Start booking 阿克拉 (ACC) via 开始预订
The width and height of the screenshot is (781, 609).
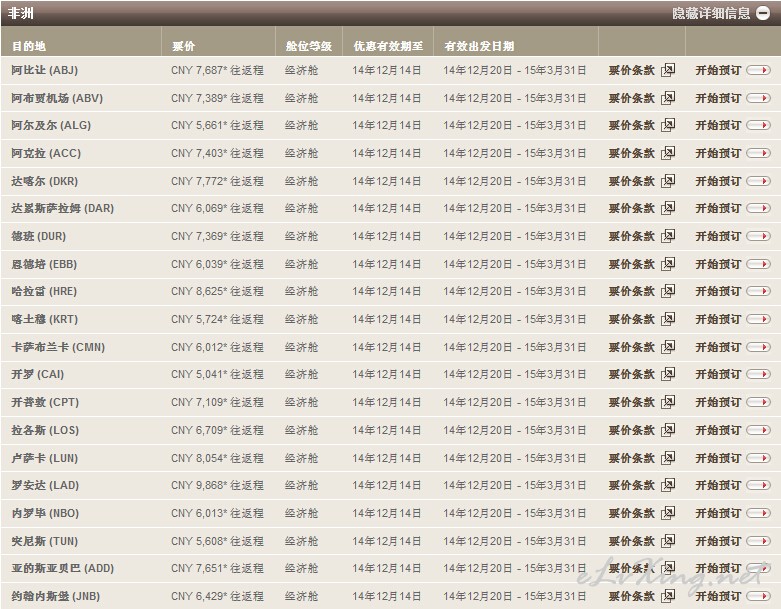(x=718, y=153)
